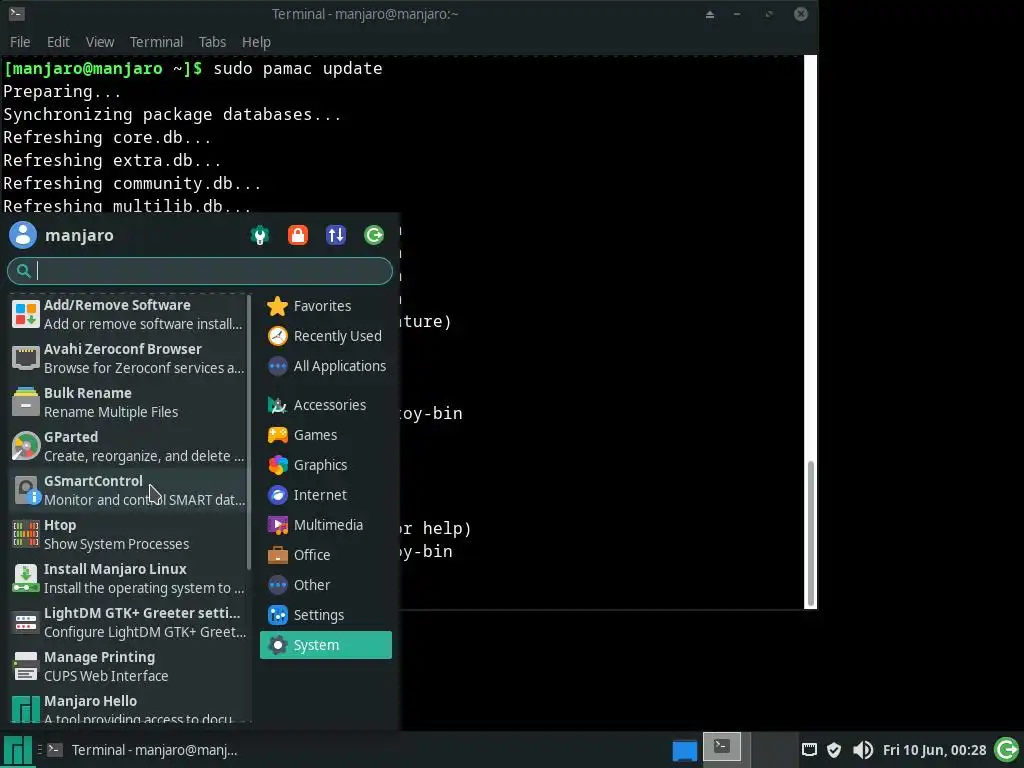The height and width of the screenshot is (768, 1024).
Task: Open the Settings category
Action: click(326, 615)
